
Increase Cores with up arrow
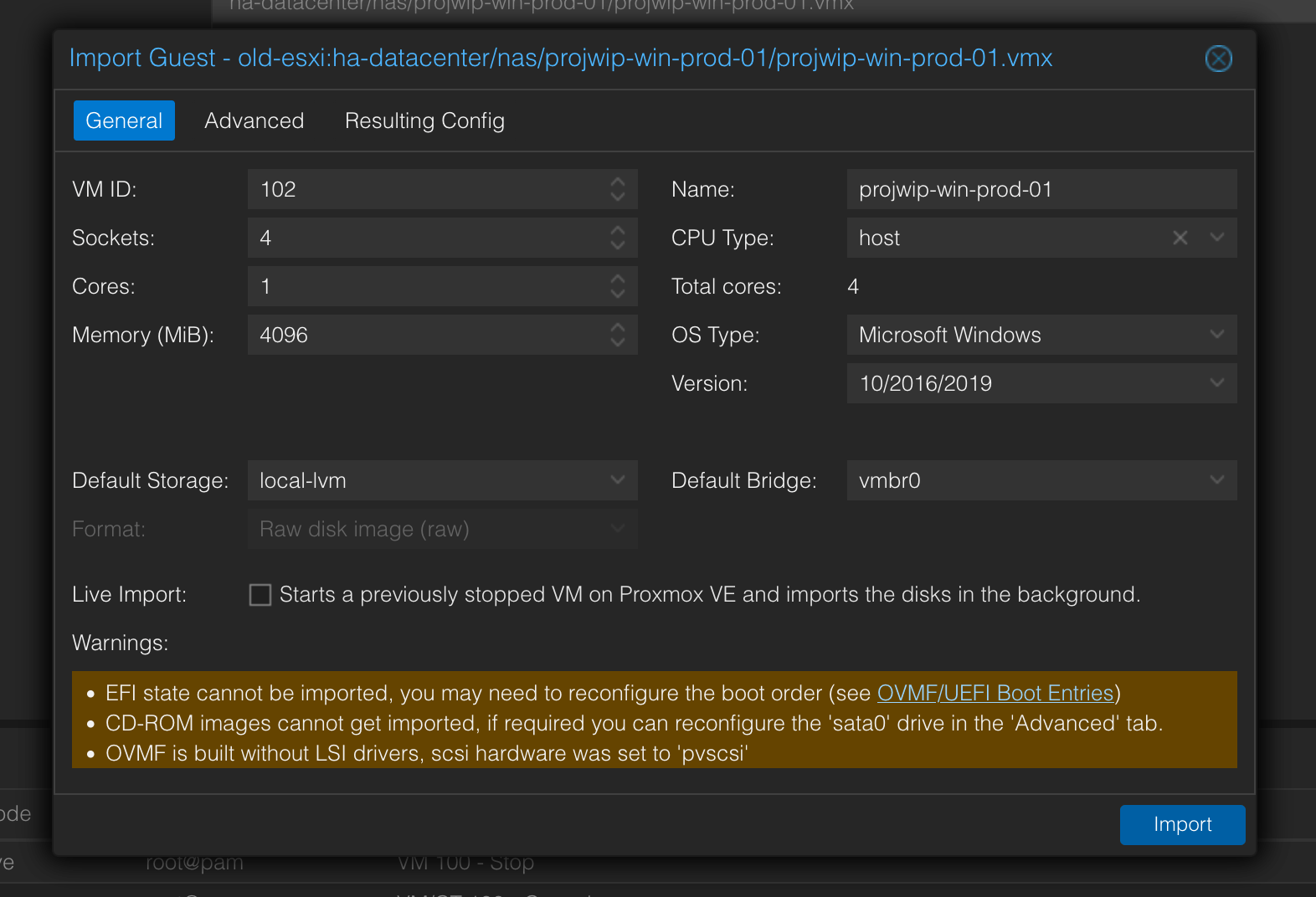pyautogui.click(x=618, y=278)
